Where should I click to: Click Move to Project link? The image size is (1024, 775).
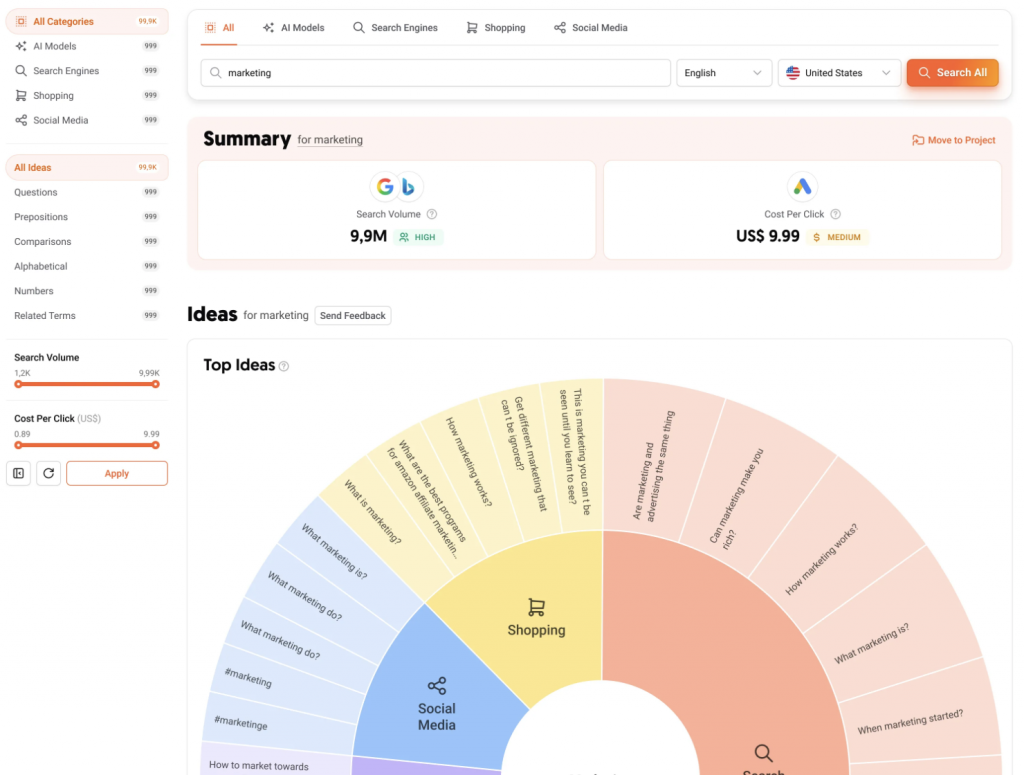[953, 140]
